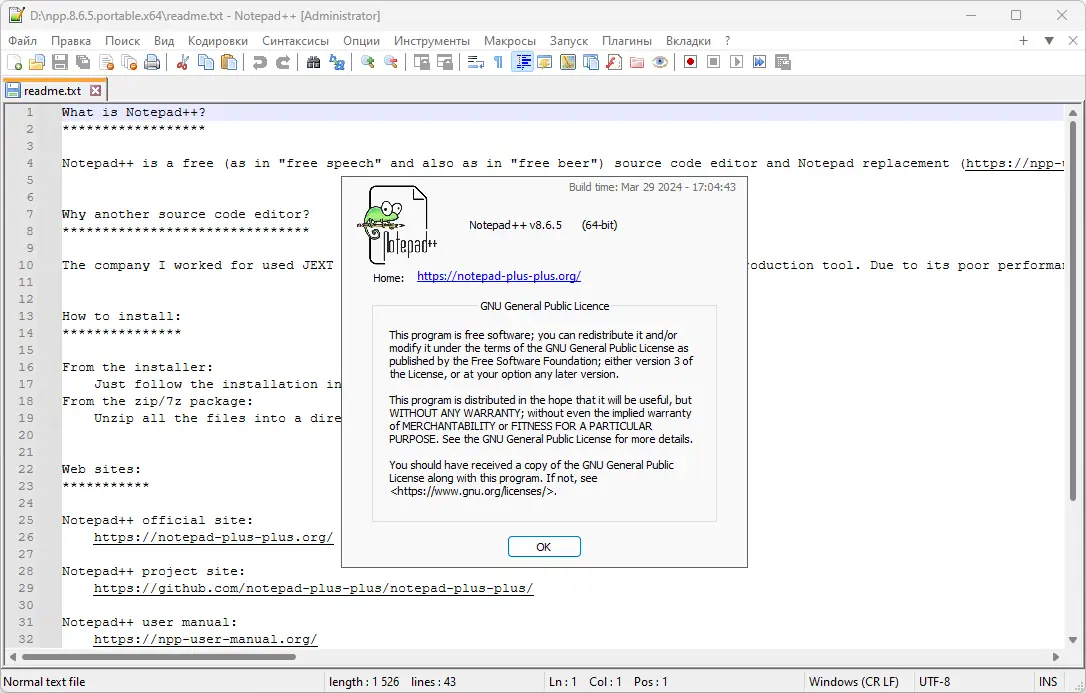Open Replace dialog via toolbar icon
Image resolution: width=1086 pixels, height=693 pixels.
point(337,62)
